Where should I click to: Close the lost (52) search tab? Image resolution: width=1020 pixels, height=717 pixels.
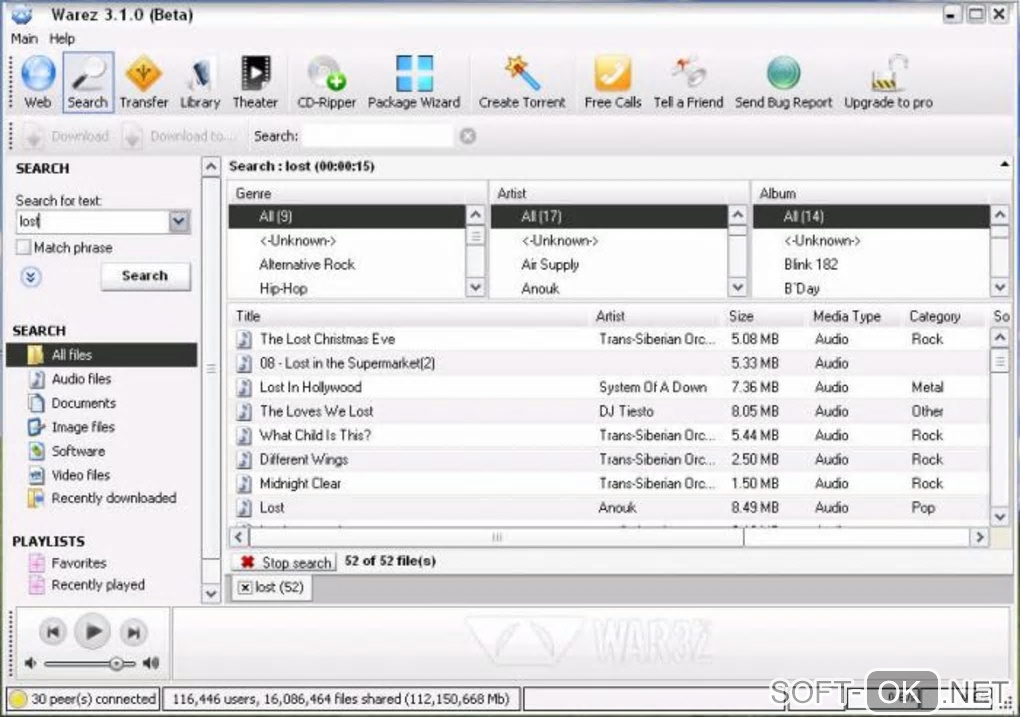245,588
